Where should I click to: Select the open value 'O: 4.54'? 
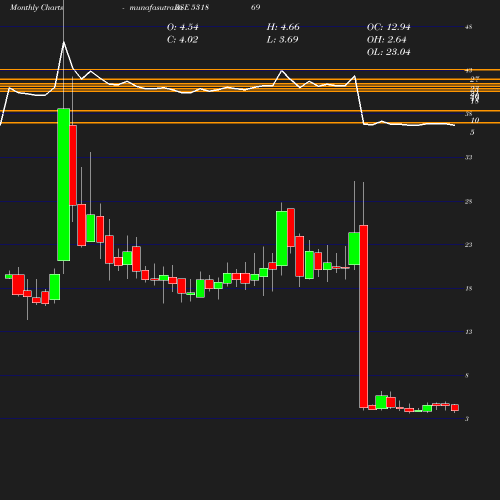point(182,27)
